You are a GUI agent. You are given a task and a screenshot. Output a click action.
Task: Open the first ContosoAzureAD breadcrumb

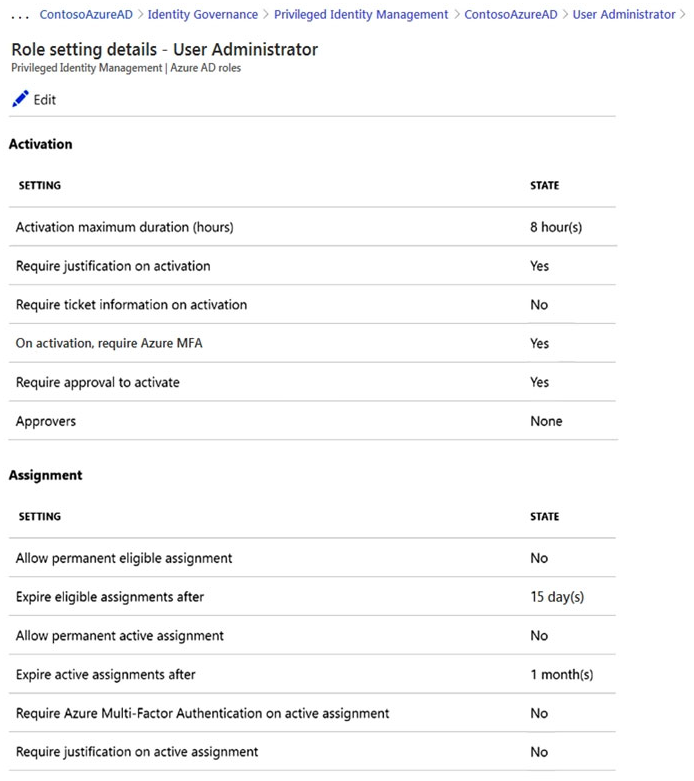pos(87,15)
